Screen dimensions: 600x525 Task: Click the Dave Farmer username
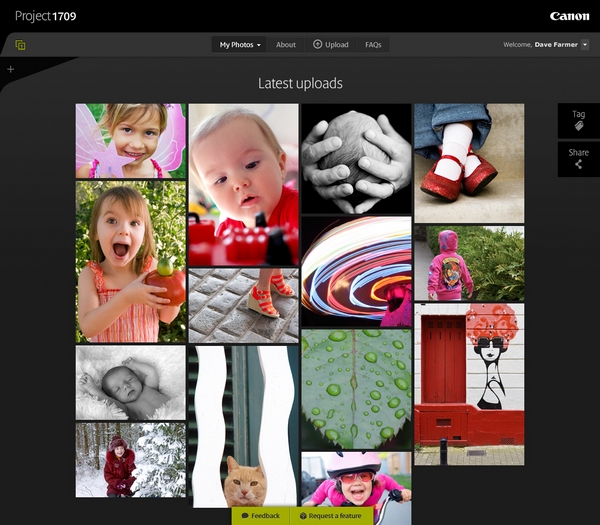555,45
